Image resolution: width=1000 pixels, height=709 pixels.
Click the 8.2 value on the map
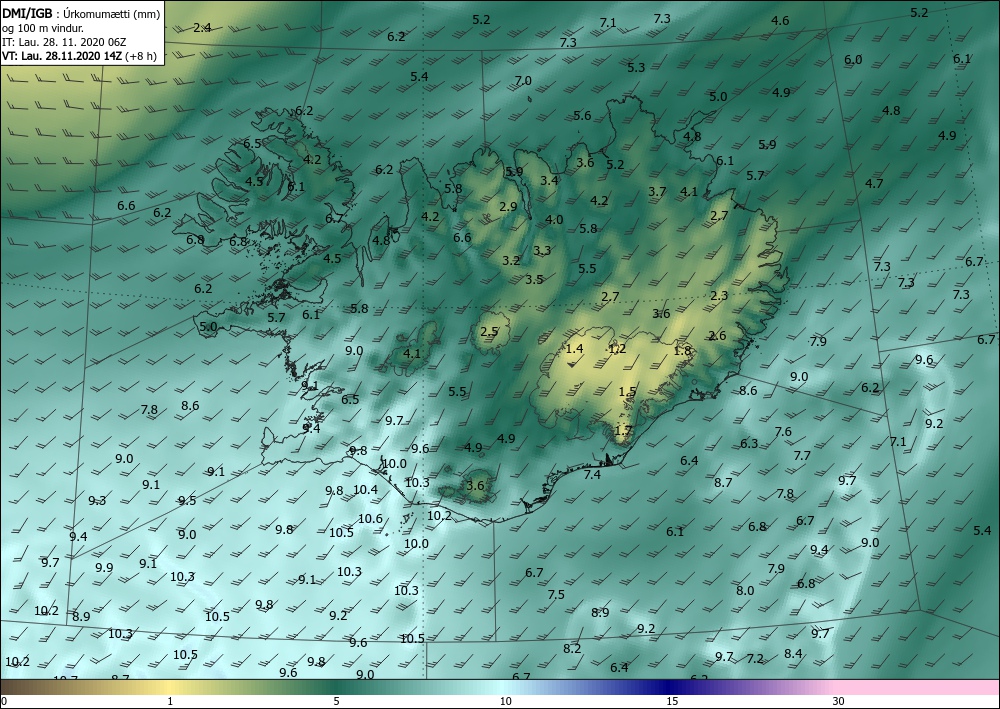[x=572, y=648]
